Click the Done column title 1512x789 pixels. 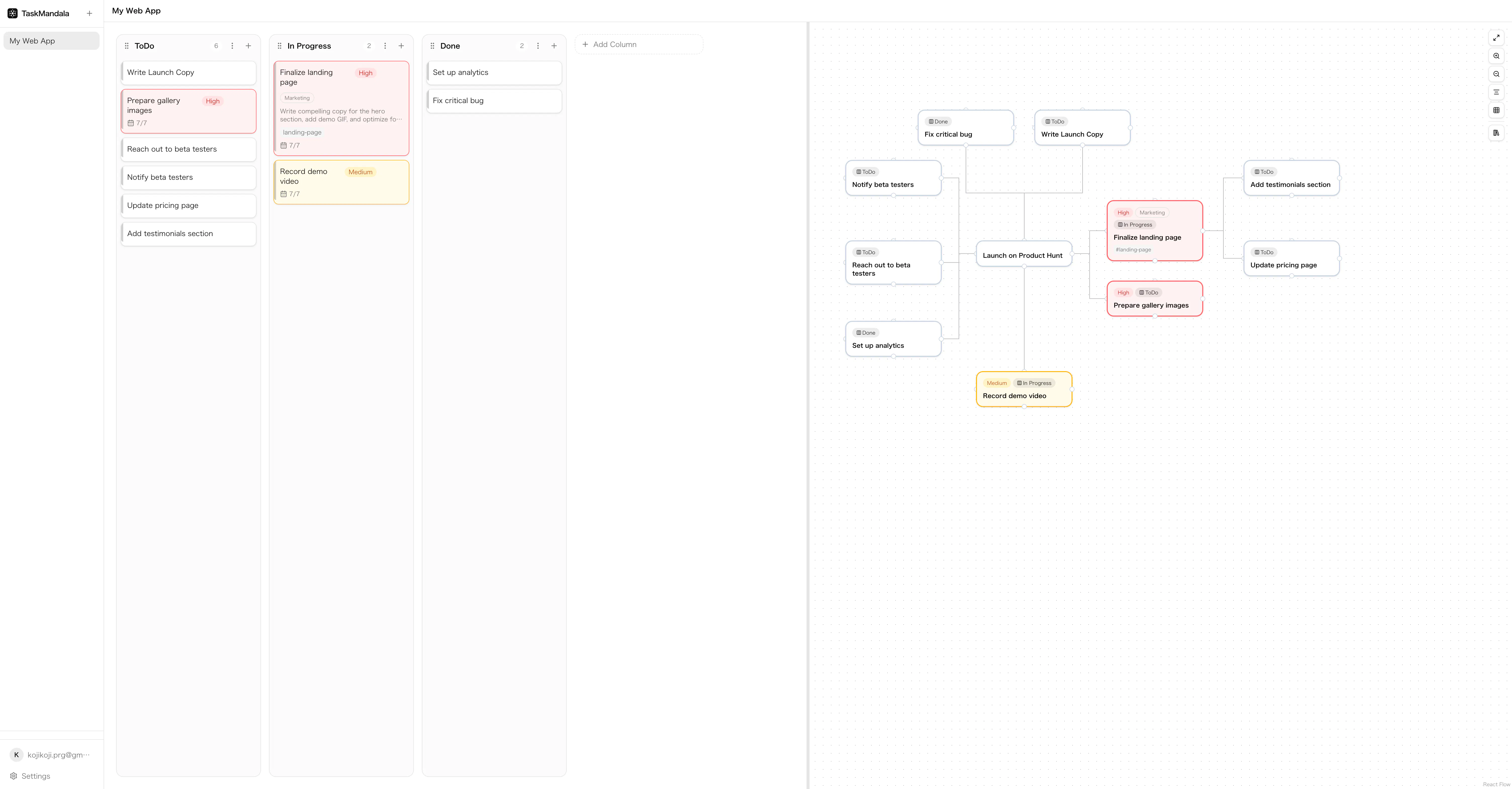tap(450, 46)
